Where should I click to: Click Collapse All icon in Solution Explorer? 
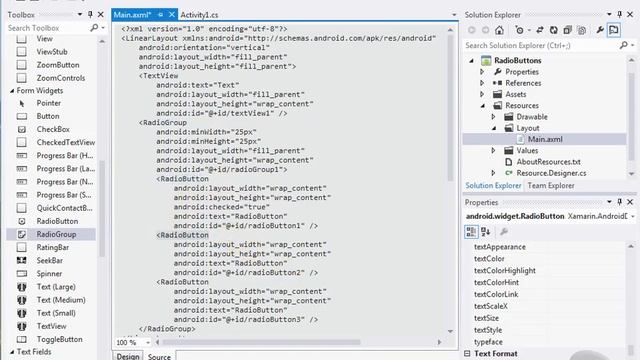[x=567, y=30]
